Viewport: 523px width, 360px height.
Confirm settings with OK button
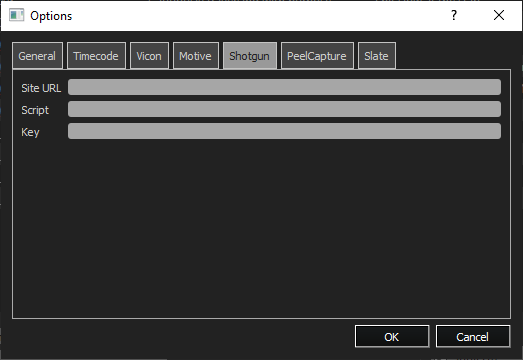coord(392,336)
